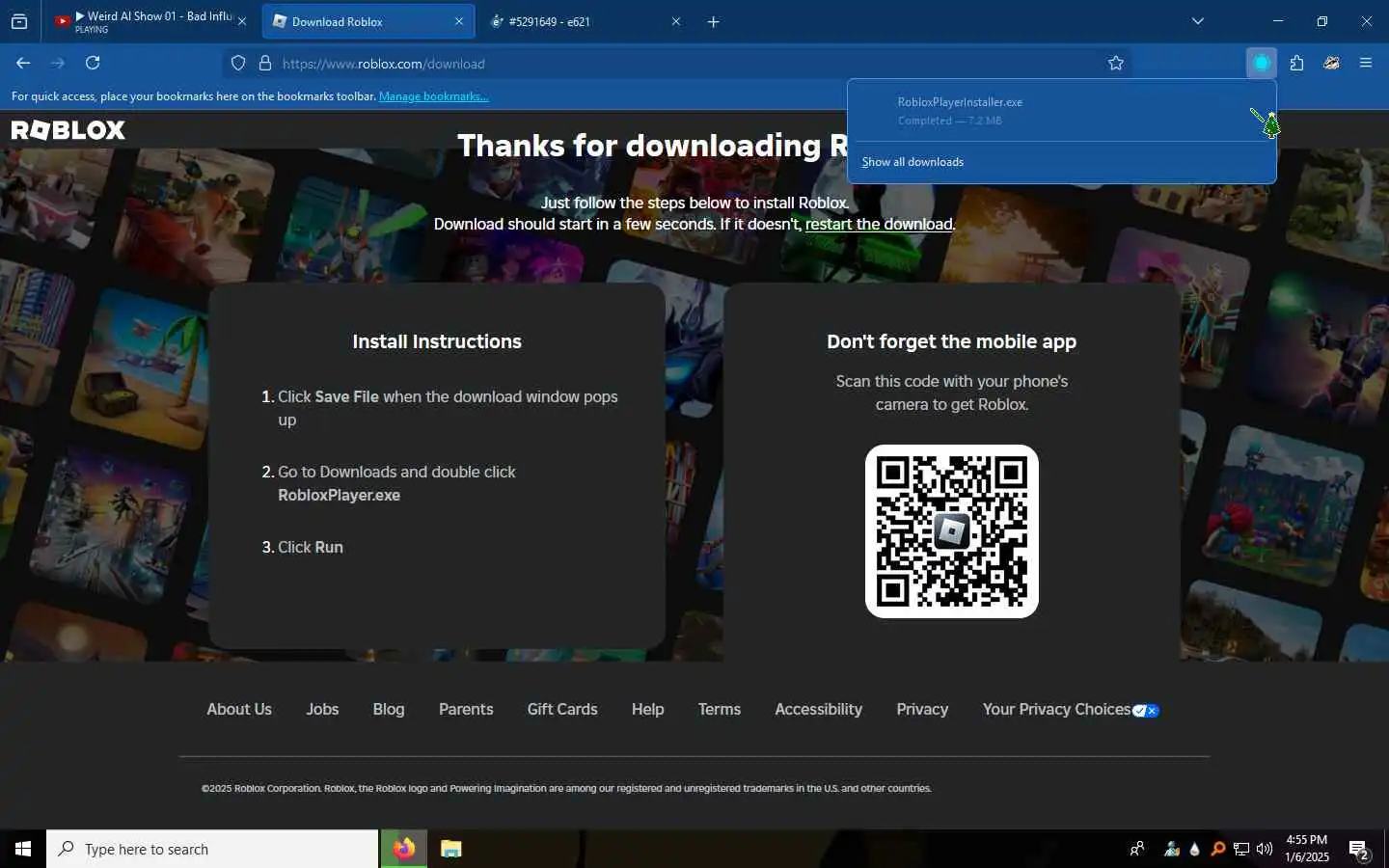
Task: Switch to the Weird AI Show tab
Action: click(150, 21)
